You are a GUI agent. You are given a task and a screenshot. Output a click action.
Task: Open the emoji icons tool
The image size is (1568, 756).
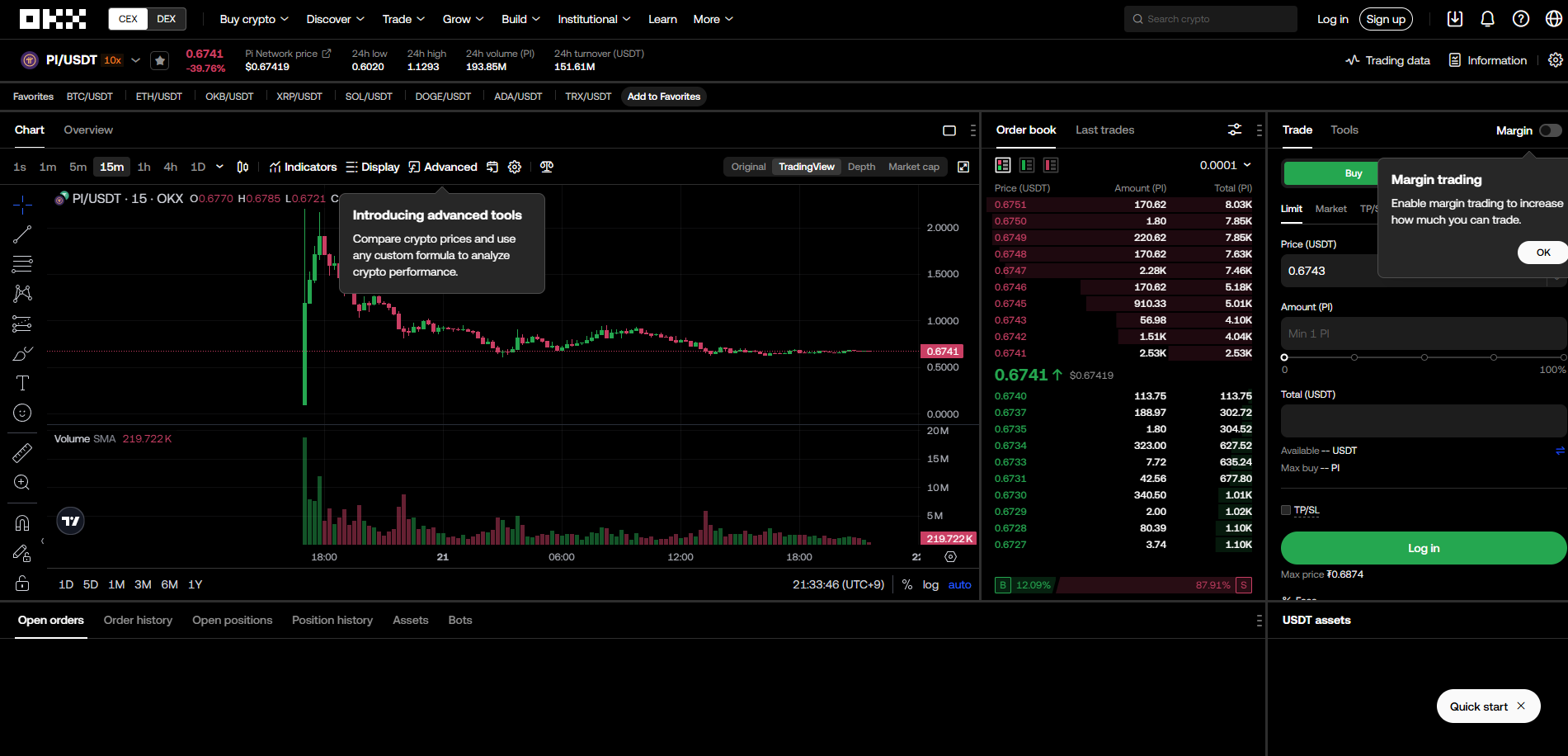(x=22, y=413)
